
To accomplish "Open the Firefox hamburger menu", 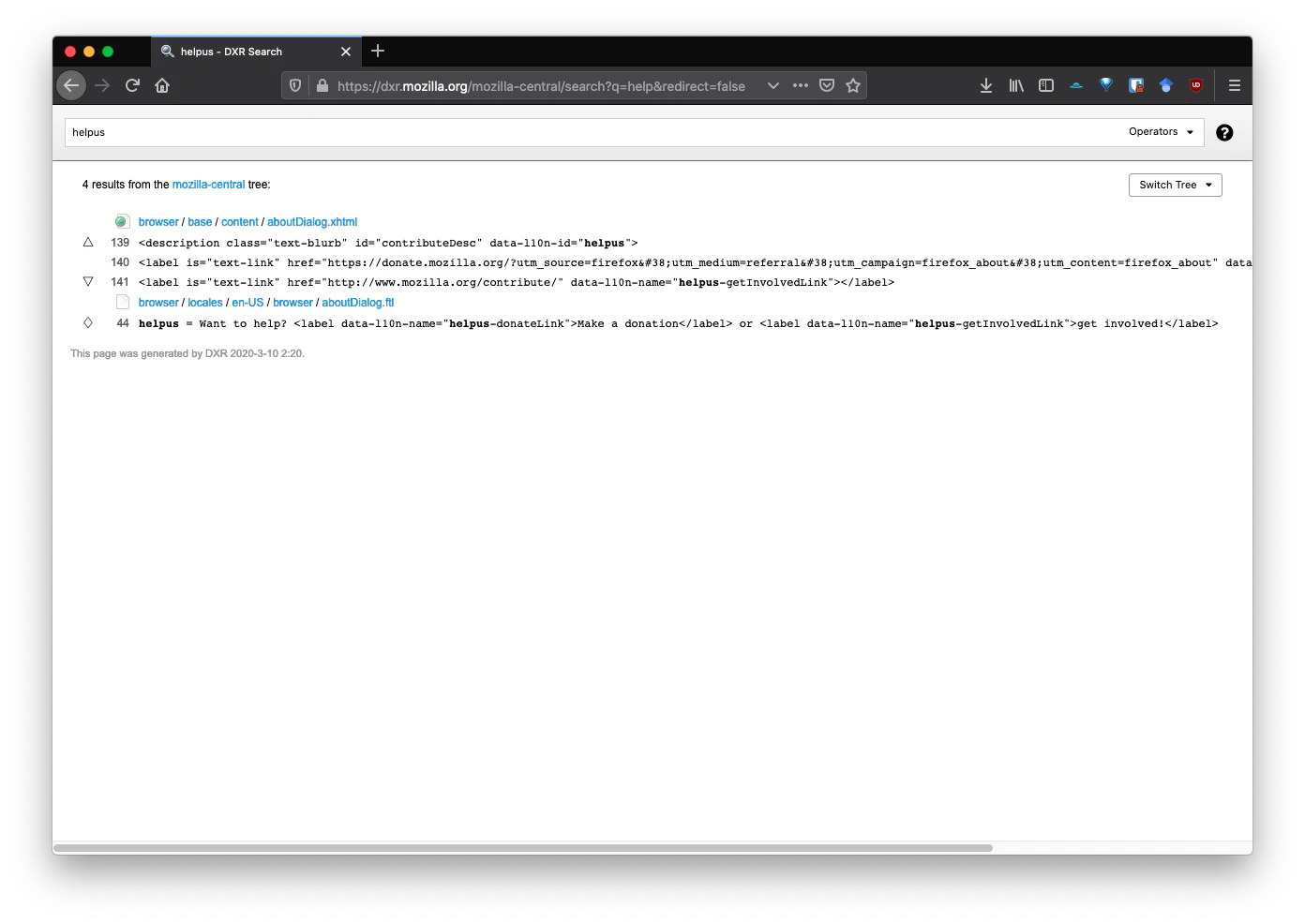I will tap(1235, 85).
